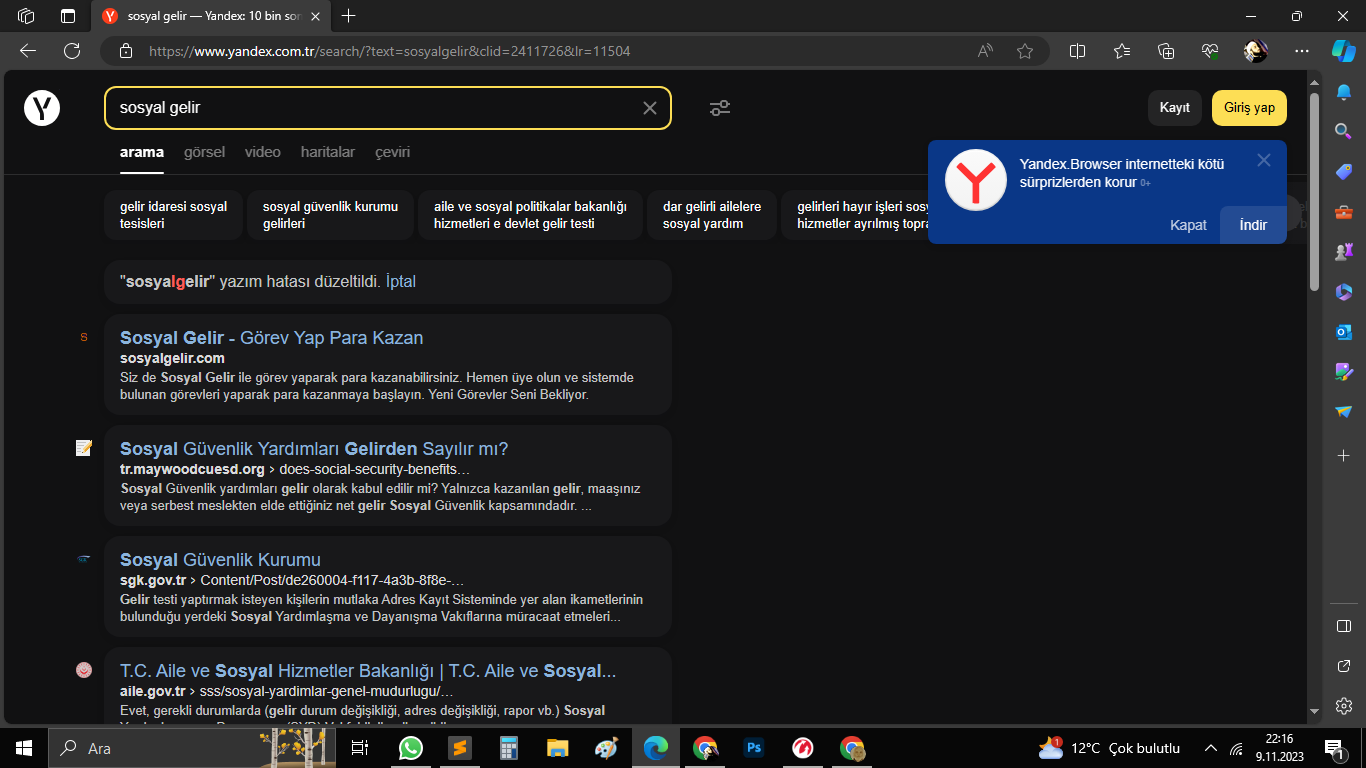This screenshot has height=768, width=1366.
Task: Open Read aloud from address bar
Action: click(x=985, y=51)
